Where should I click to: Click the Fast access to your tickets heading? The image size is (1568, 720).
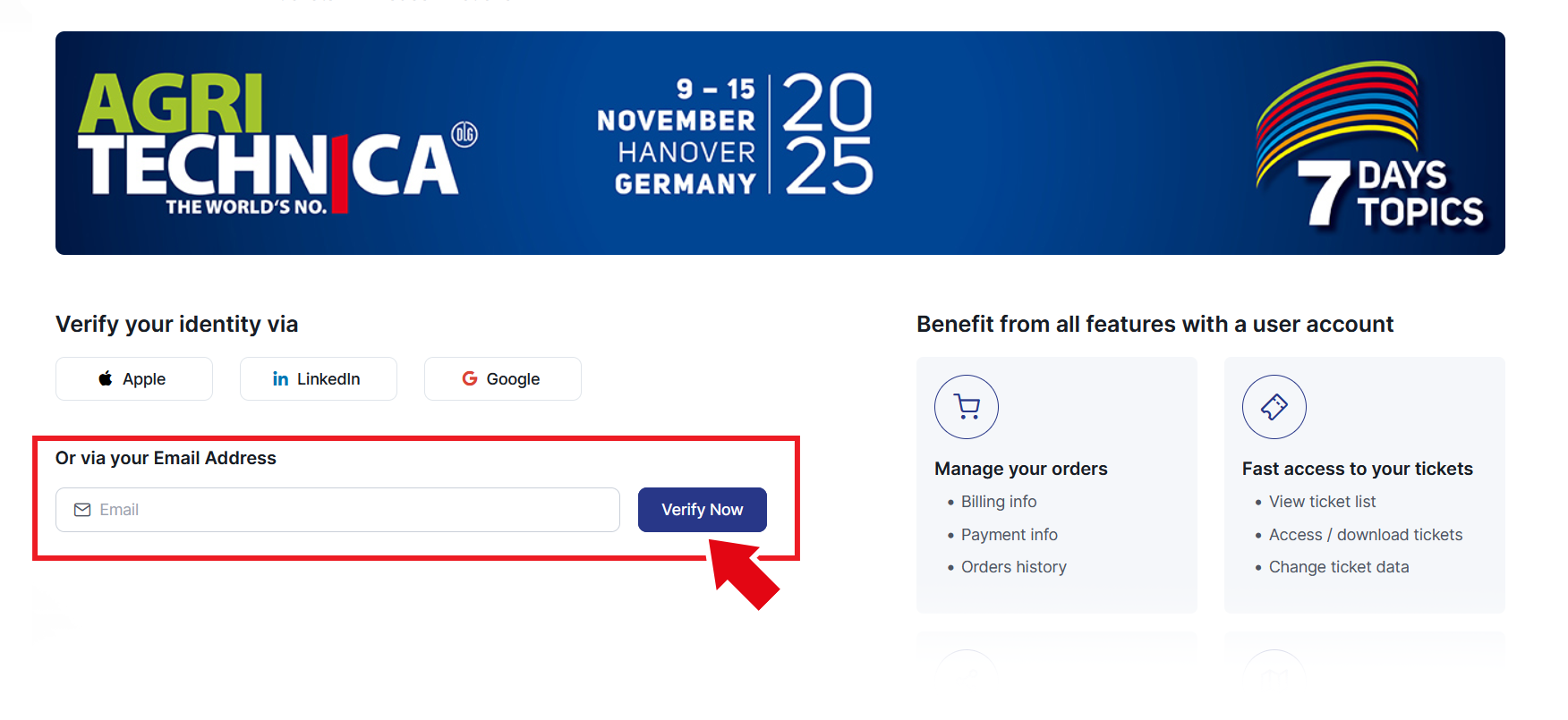[x=1357, y=469]
